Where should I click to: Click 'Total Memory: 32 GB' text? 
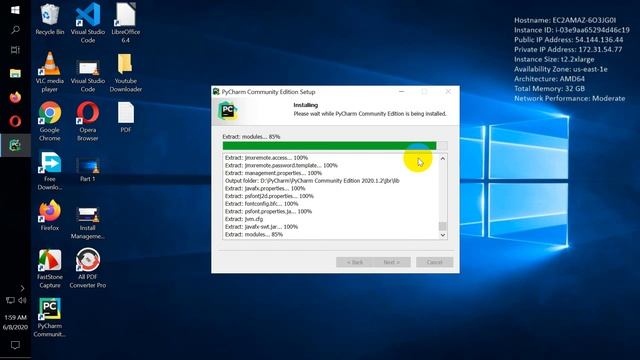(x=549, y=89)
